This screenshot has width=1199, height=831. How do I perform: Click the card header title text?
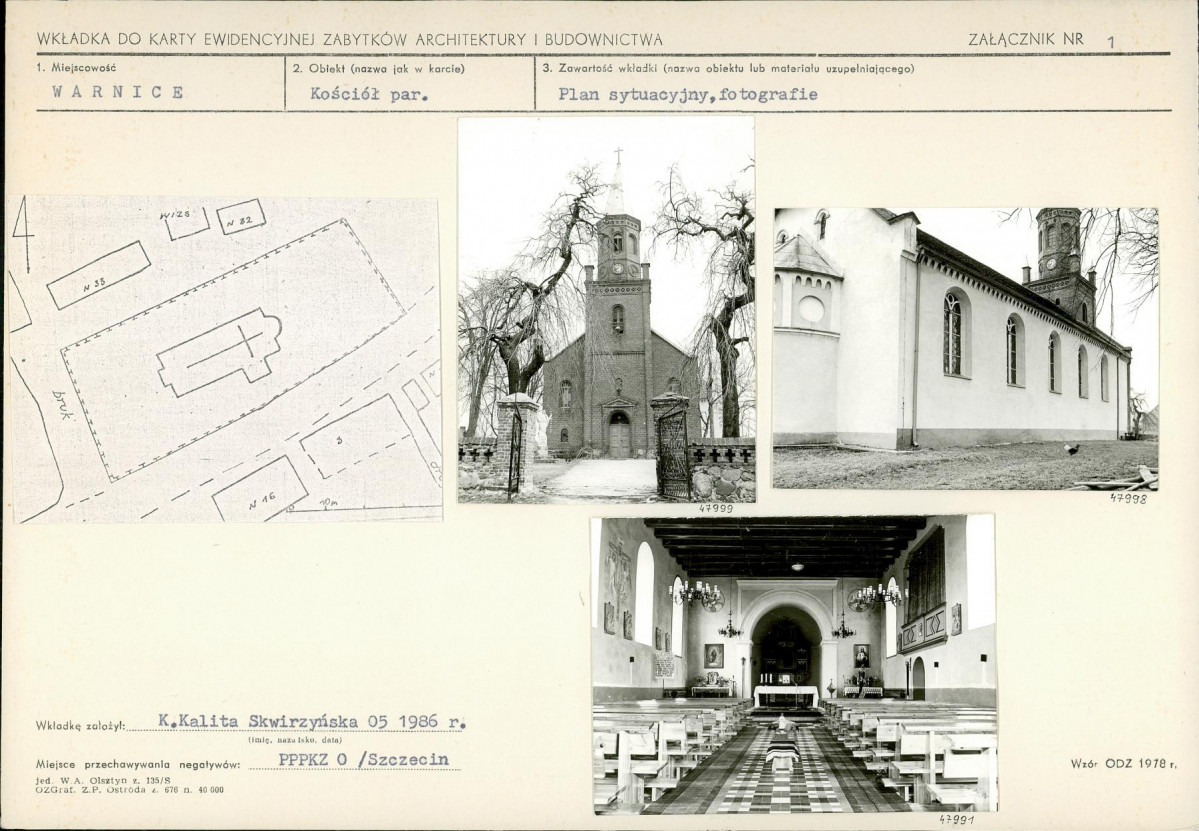(x=349, y=40)
